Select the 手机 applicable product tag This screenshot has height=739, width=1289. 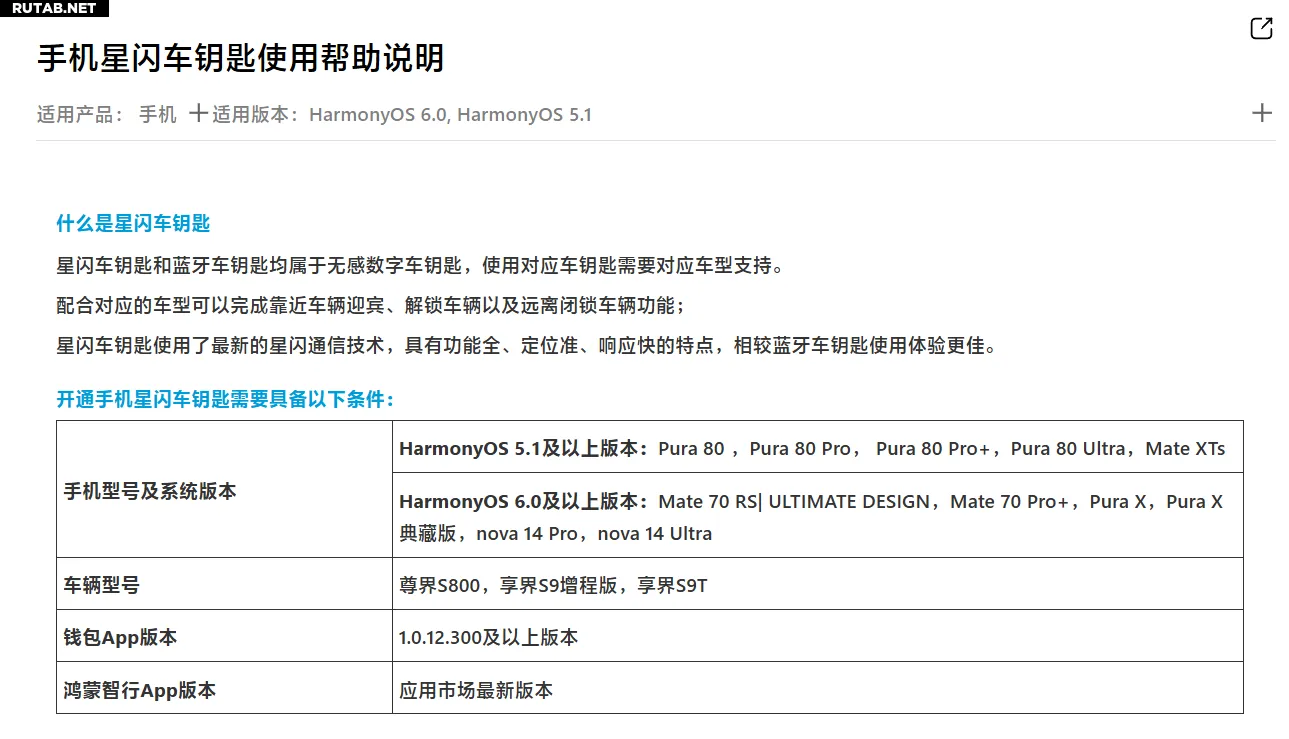click(157, 114)
